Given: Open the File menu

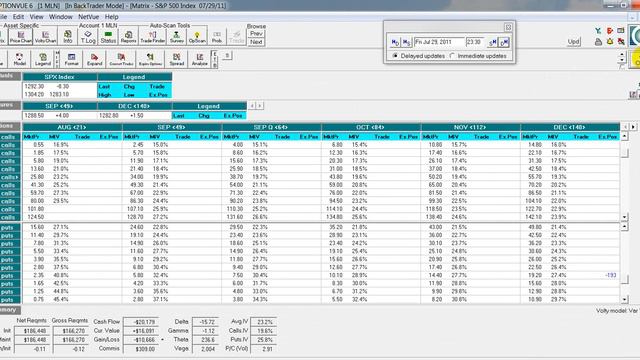Looking at the screenshot, I should (3, 17).
